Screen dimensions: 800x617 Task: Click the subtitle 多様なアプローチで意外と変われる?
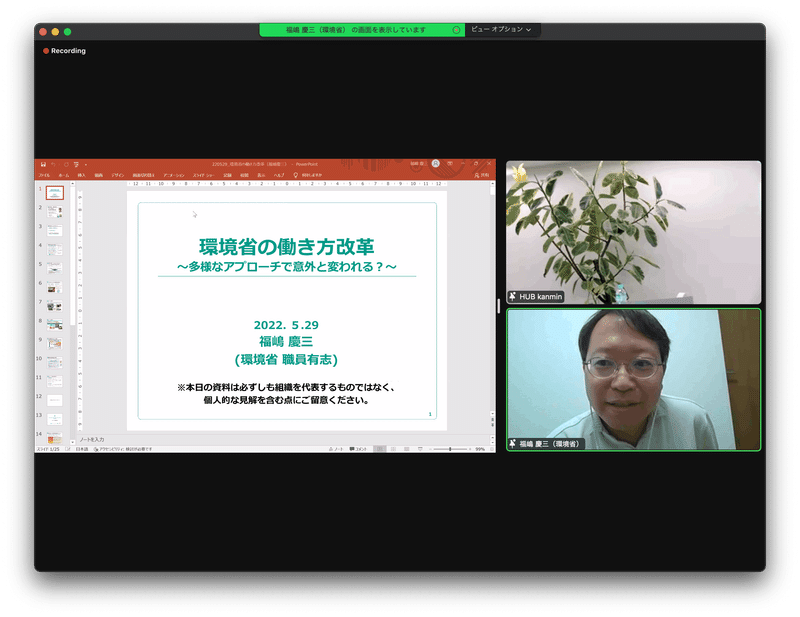287,267
